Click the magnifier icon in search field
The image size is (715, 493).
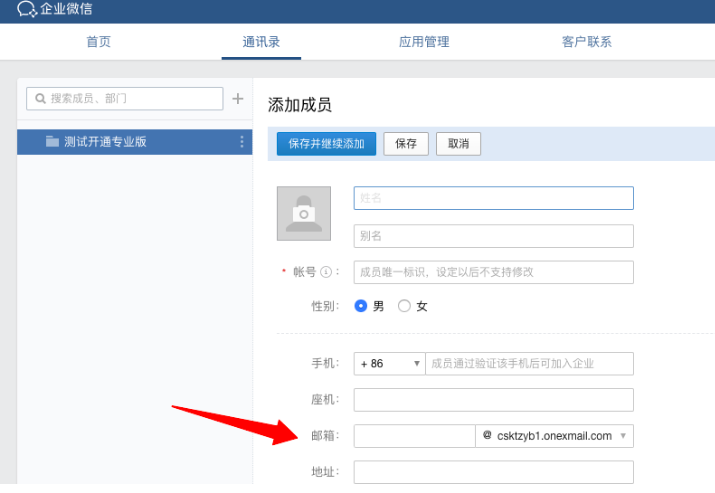tap(41, 99)
